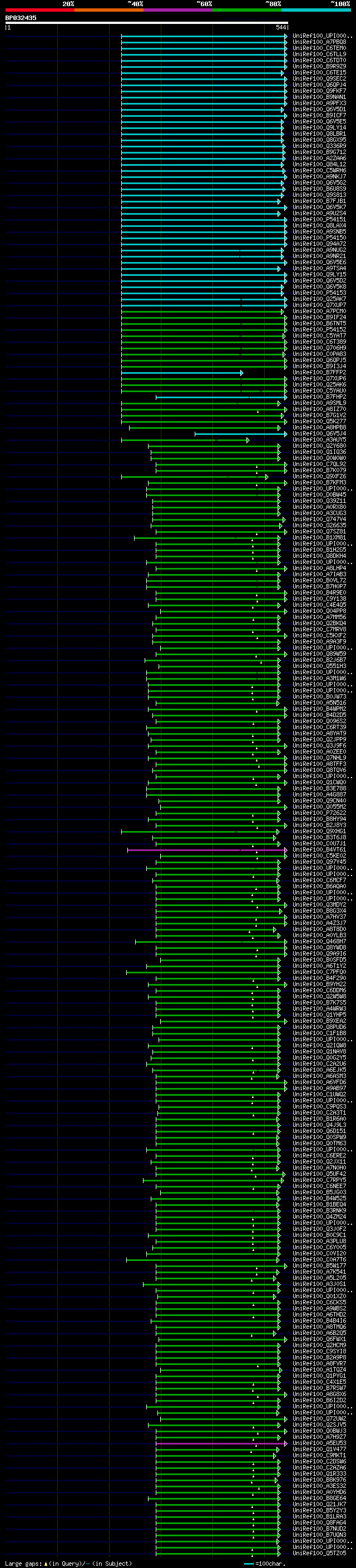
Task: Choose hit UniRef100_Q9FKF7
Action: (319, 91)
